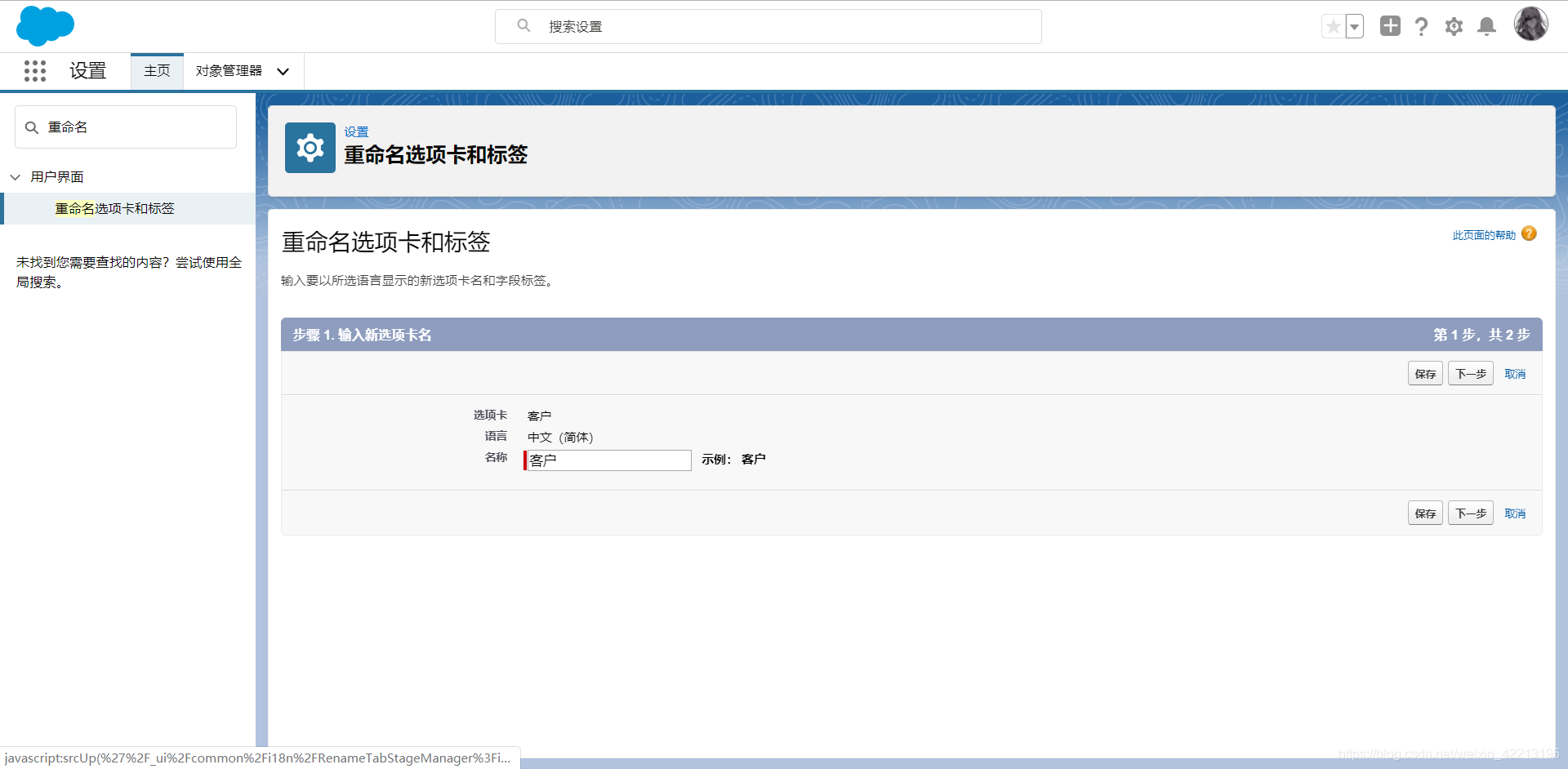Open the global actions plus icon
Viewport: 1568px width, 769px height.
[x=1390, y=26]
